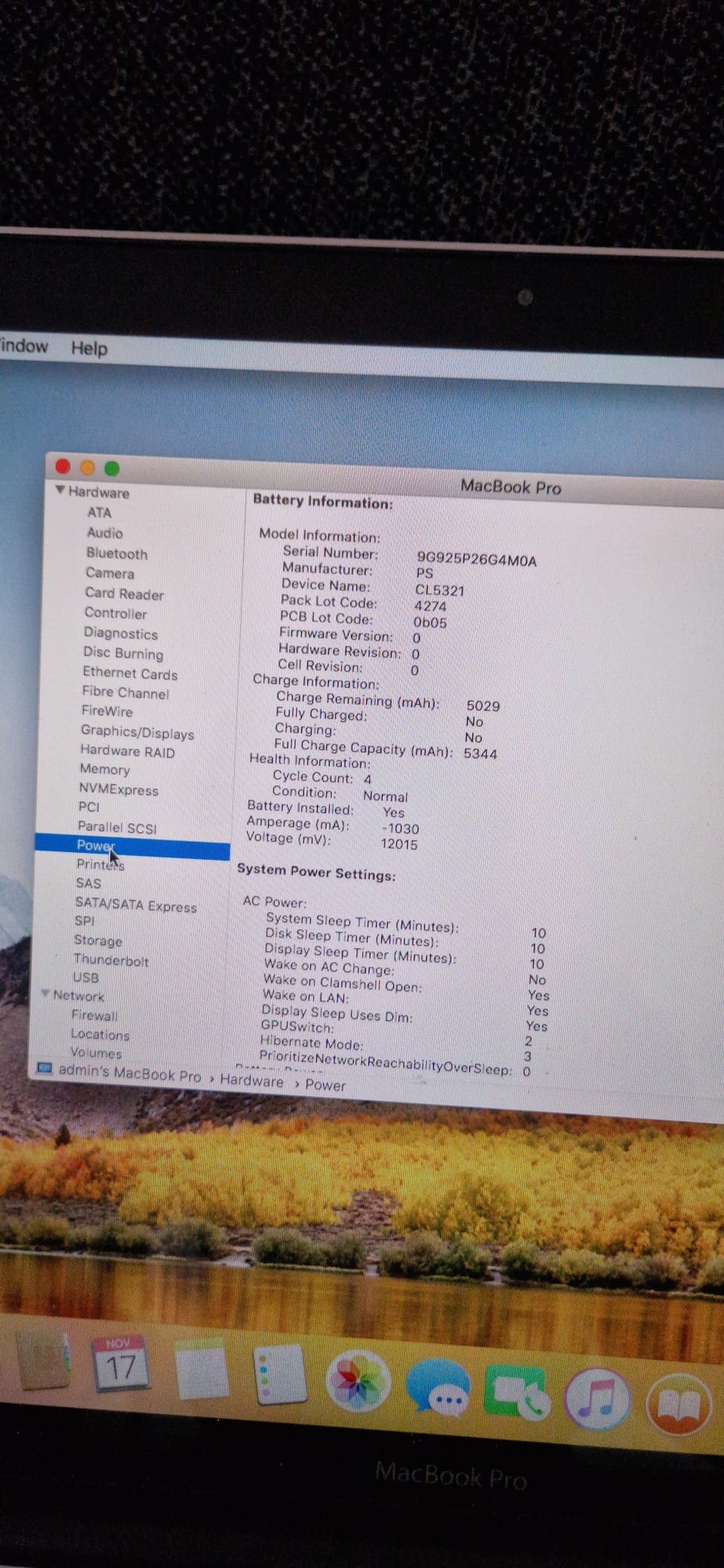Image resolution: width=724 pixels, height=1568 pixels.
Task: Select Firewall under Network
Action: click(x=94, y=1015)
